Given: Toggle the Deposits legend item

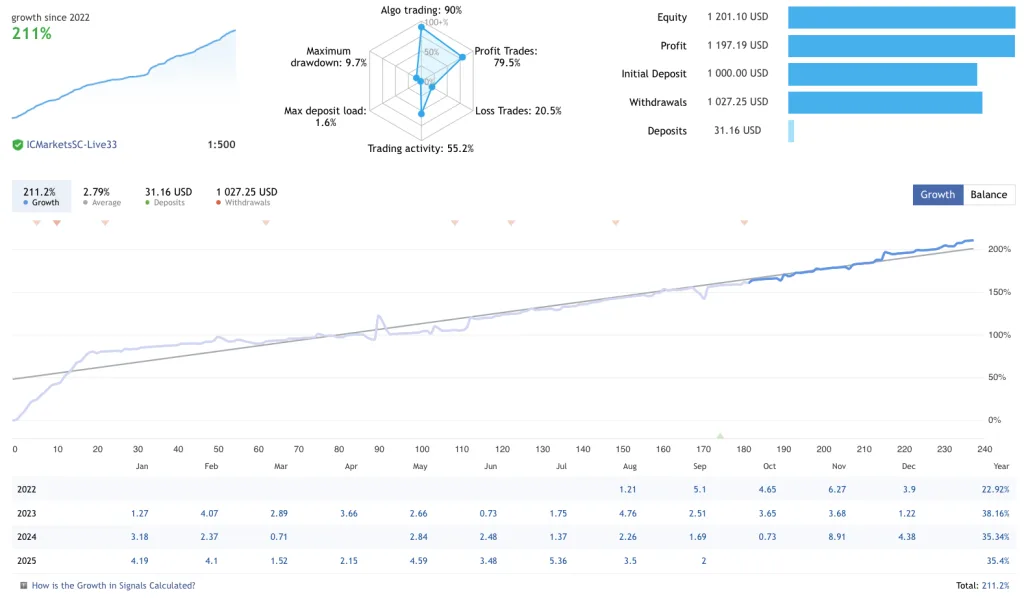Looking at the screenshot, I should 168,196.
